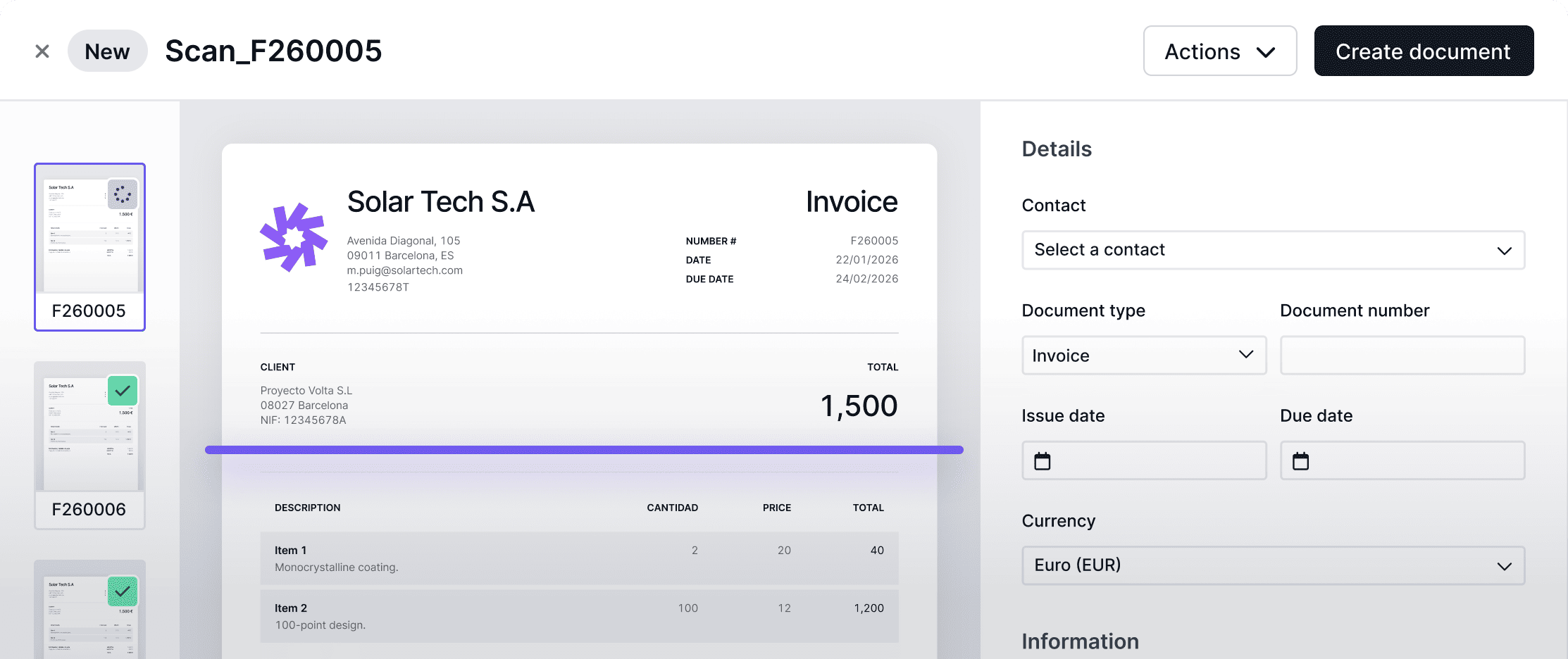The image size is (1568, 659).
Task: Click the DESCRIPTION column header
Action: pyautogui.click(x=308, y=508)
